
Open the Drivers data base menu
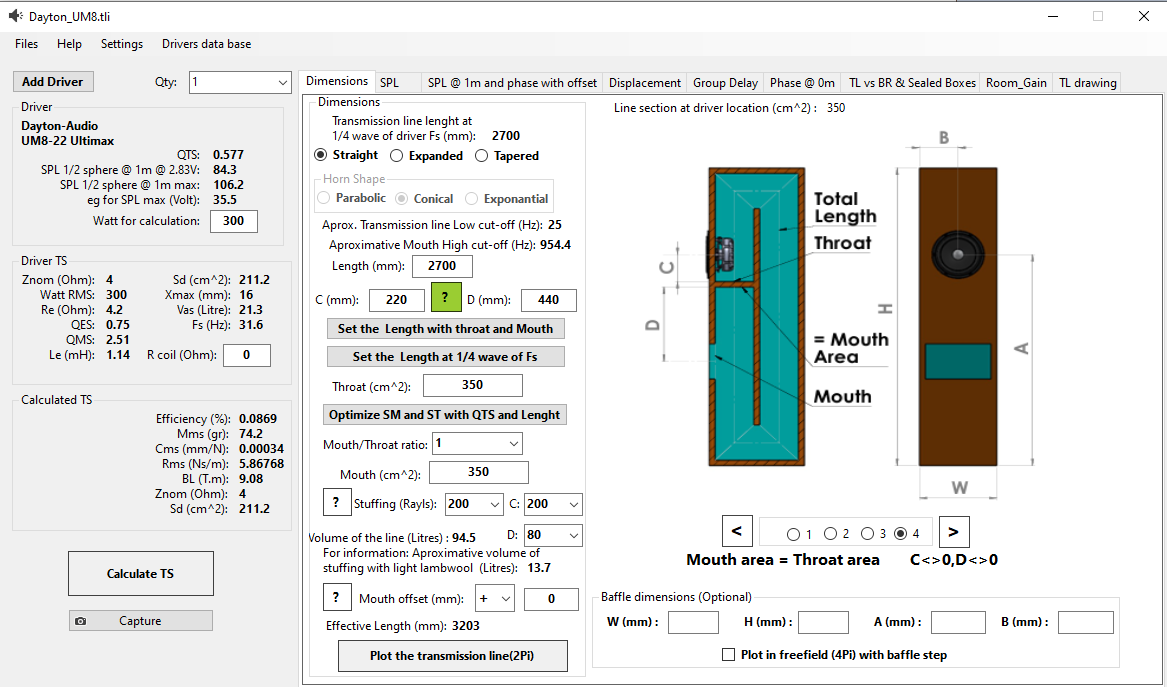(206, 44)
